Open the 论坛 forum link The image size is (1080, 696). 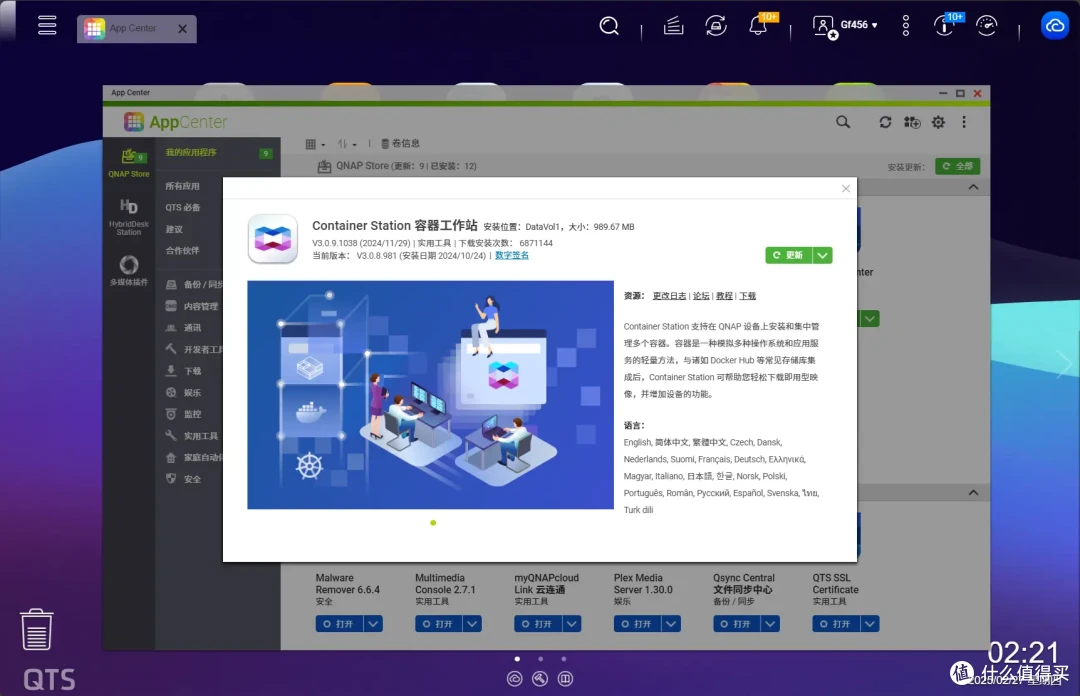click(x=701, y=296)
